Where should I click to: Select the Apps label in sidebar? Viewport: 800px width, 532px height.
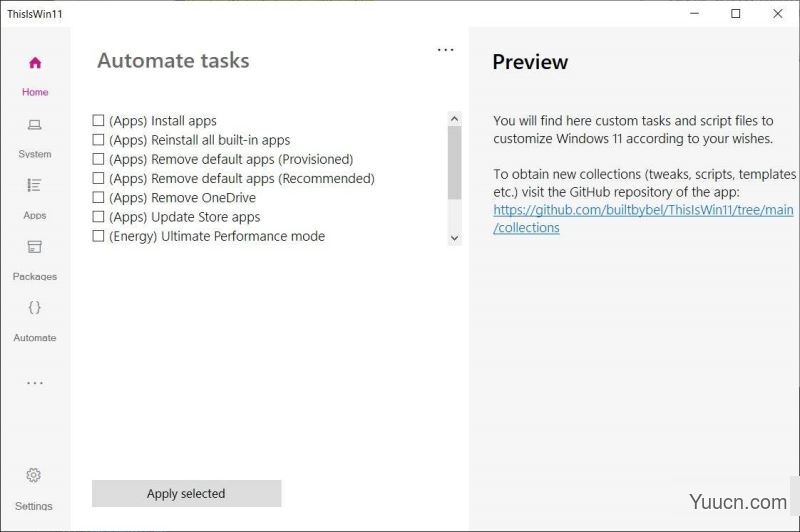point(35,215)
